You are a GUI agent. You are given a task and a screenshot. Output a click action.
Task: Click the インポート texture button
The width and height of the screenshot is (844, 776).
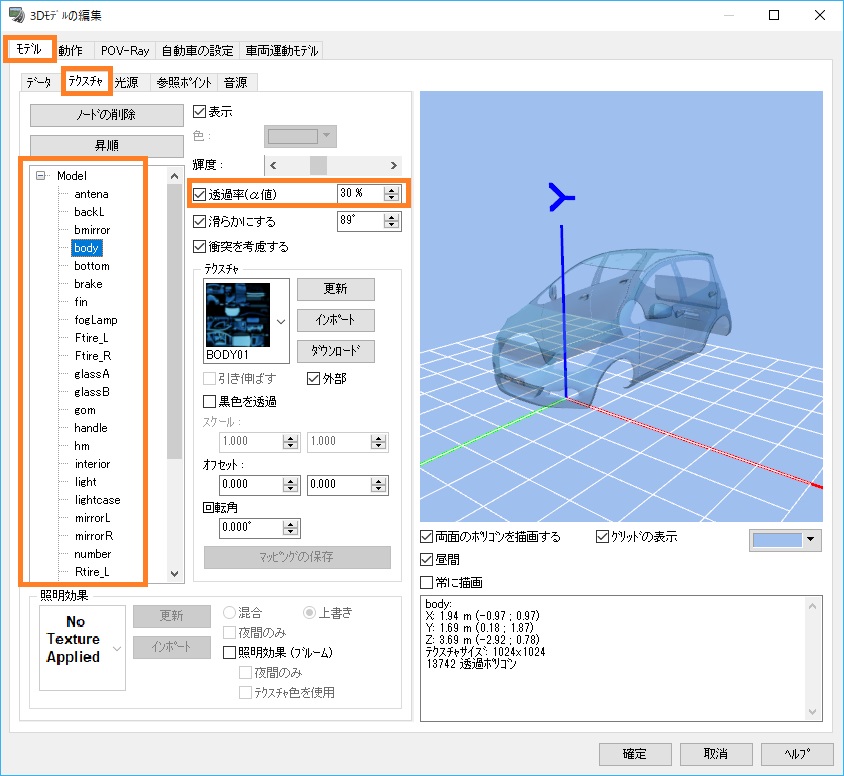pos(335,320)
